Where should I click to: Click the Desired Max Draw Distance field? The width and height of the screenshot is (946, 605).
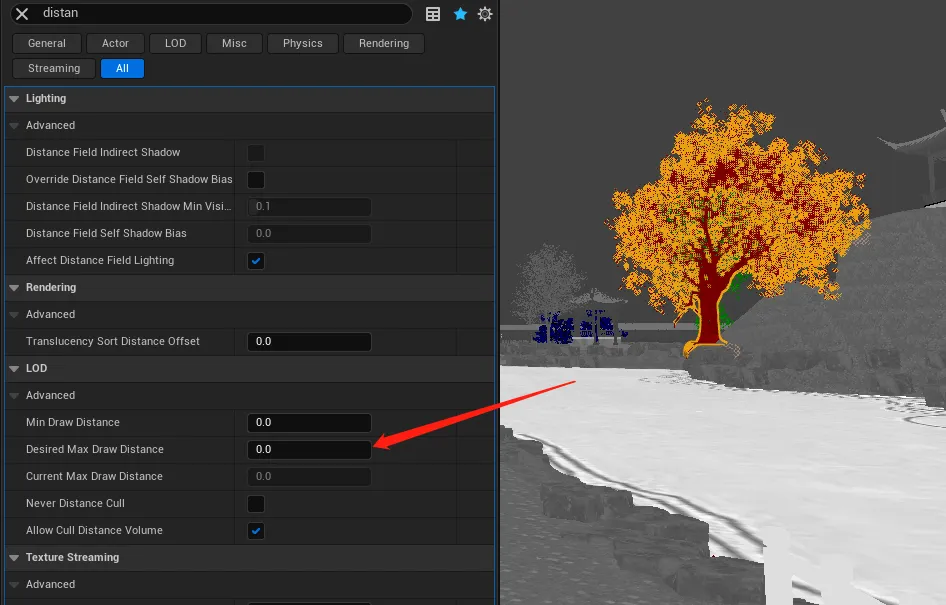[x=309, y=450]
